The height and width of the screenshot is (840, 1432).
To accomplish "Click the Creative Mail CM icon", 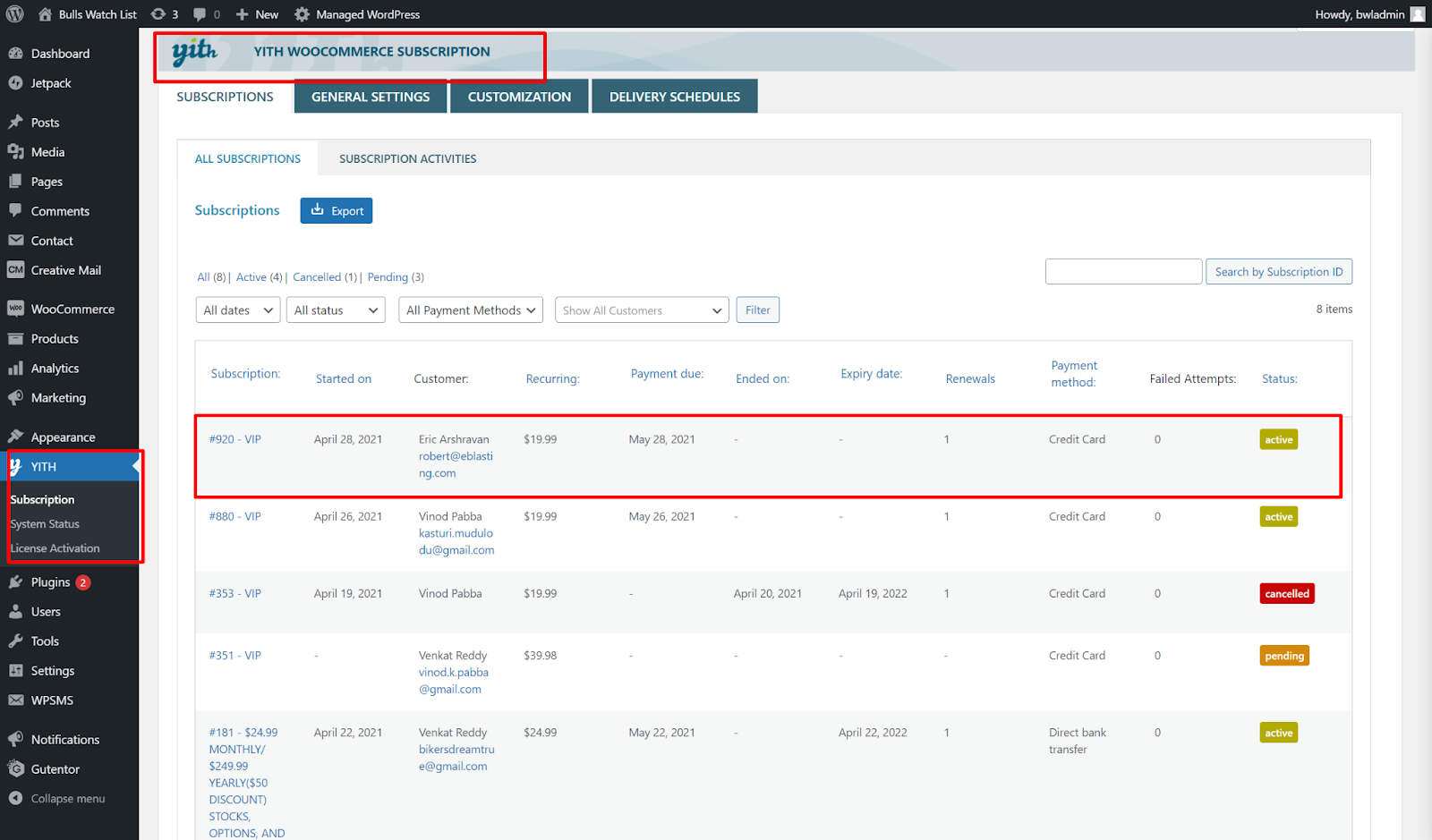I will click(15, 270).
